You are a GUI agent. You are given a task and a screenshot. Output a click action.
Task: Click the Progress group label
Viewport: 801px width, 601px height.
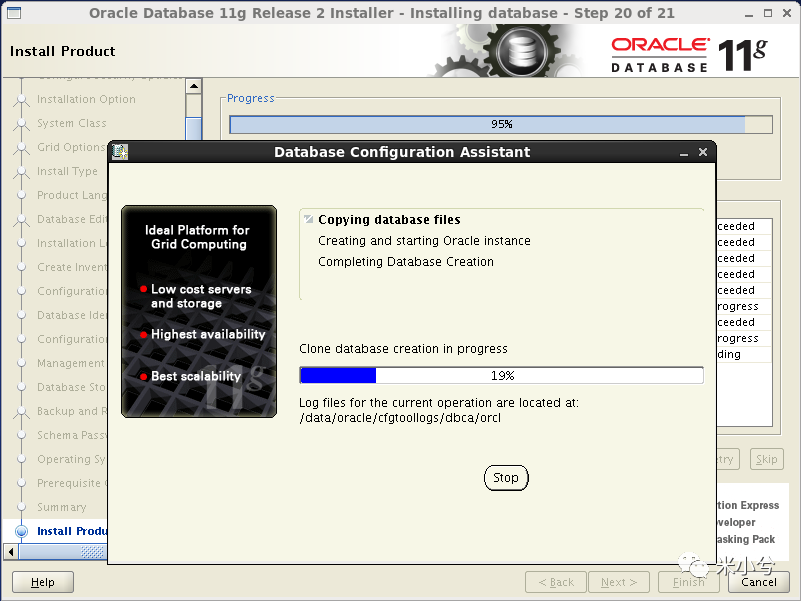coord(250,98)
